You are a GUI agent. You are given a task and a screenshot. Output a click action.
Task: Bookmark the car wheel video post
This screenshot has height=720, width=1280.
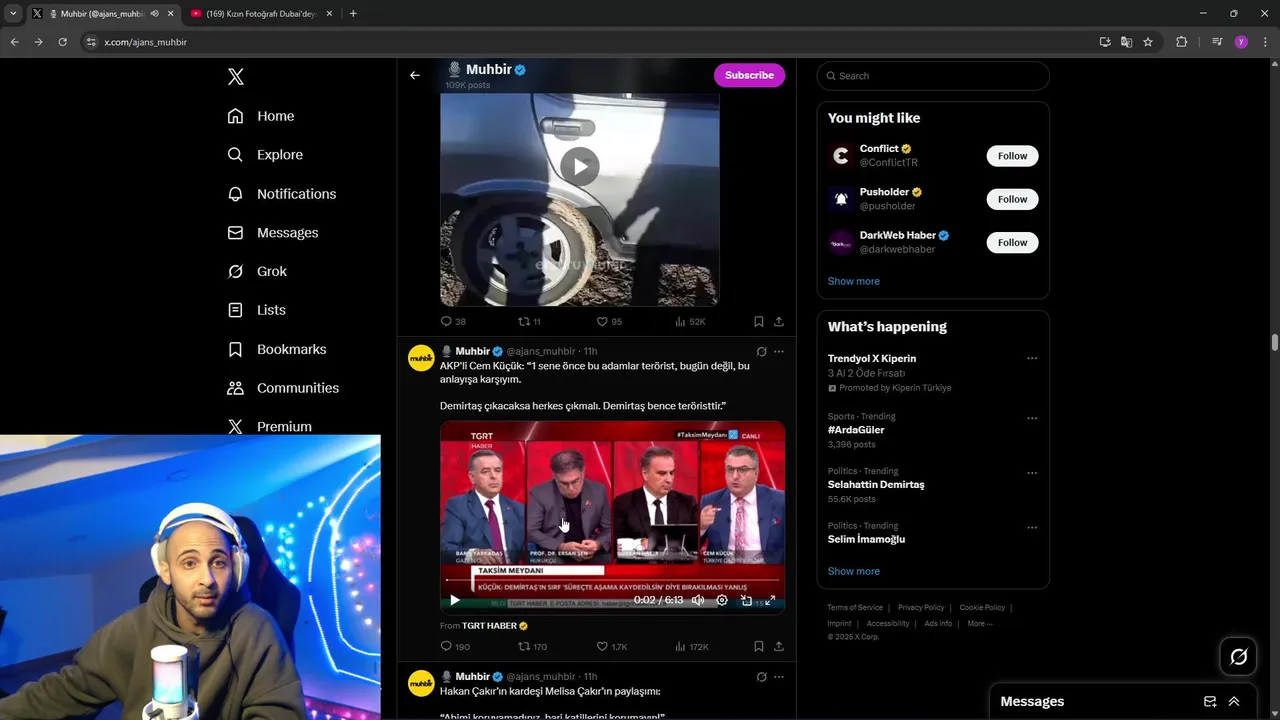758,321
